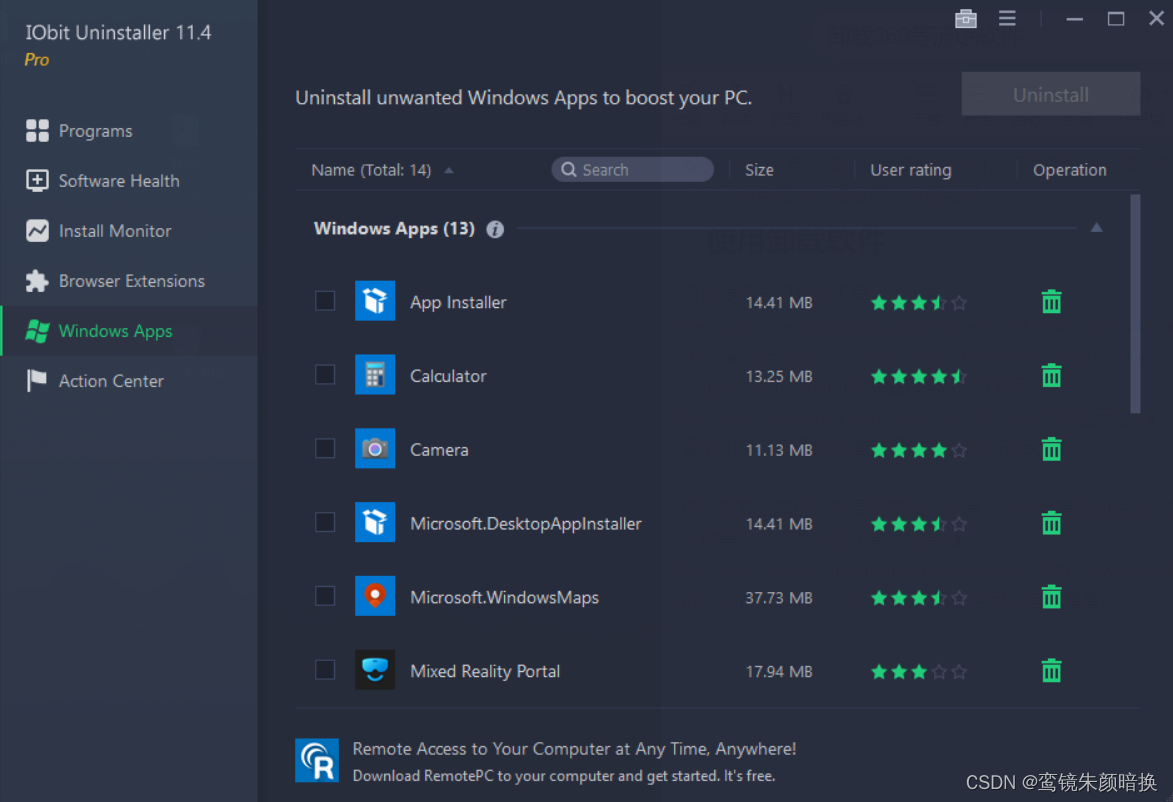Screen dimensions: 1173x802
Task: Click trash icon for Microsoft.DesktopAppInstaller
Action: coord(1051,523)
